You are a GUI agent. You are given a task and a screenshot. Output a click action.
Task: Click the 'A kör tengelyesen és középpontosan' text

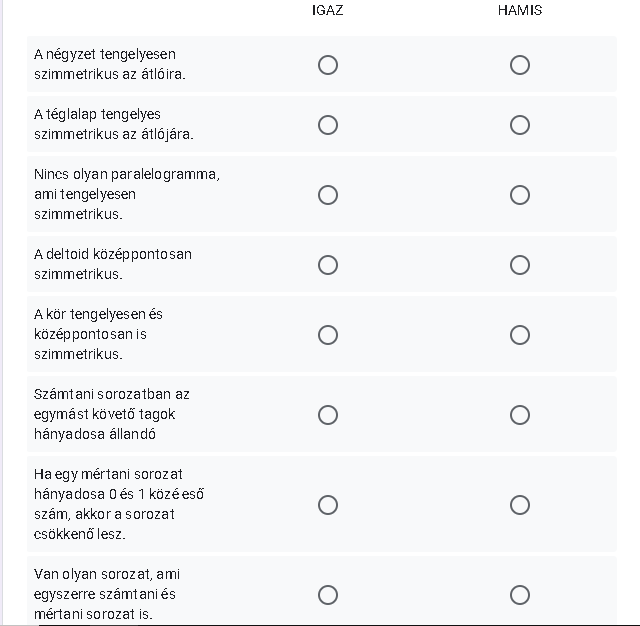[98, 334]
